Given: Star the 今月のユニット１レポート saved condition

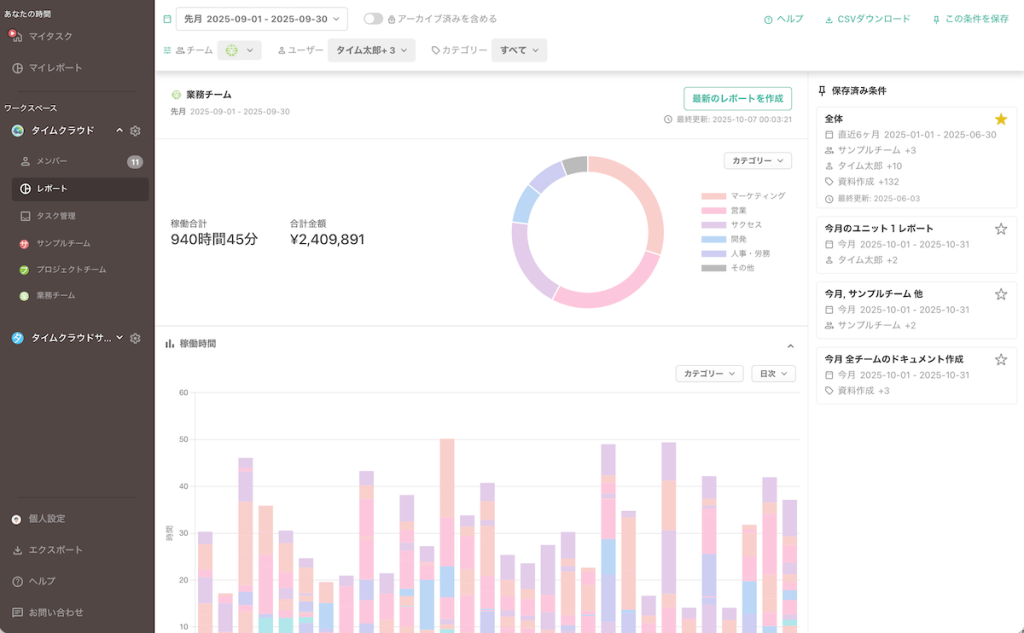Looking at the screenshot, I should pos(1000,229).
